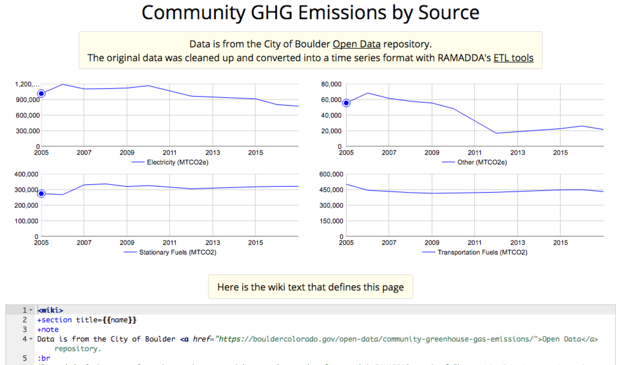Collapse the fold arrow at line 1
Screen dimensions: 620x365
[31, 310]
